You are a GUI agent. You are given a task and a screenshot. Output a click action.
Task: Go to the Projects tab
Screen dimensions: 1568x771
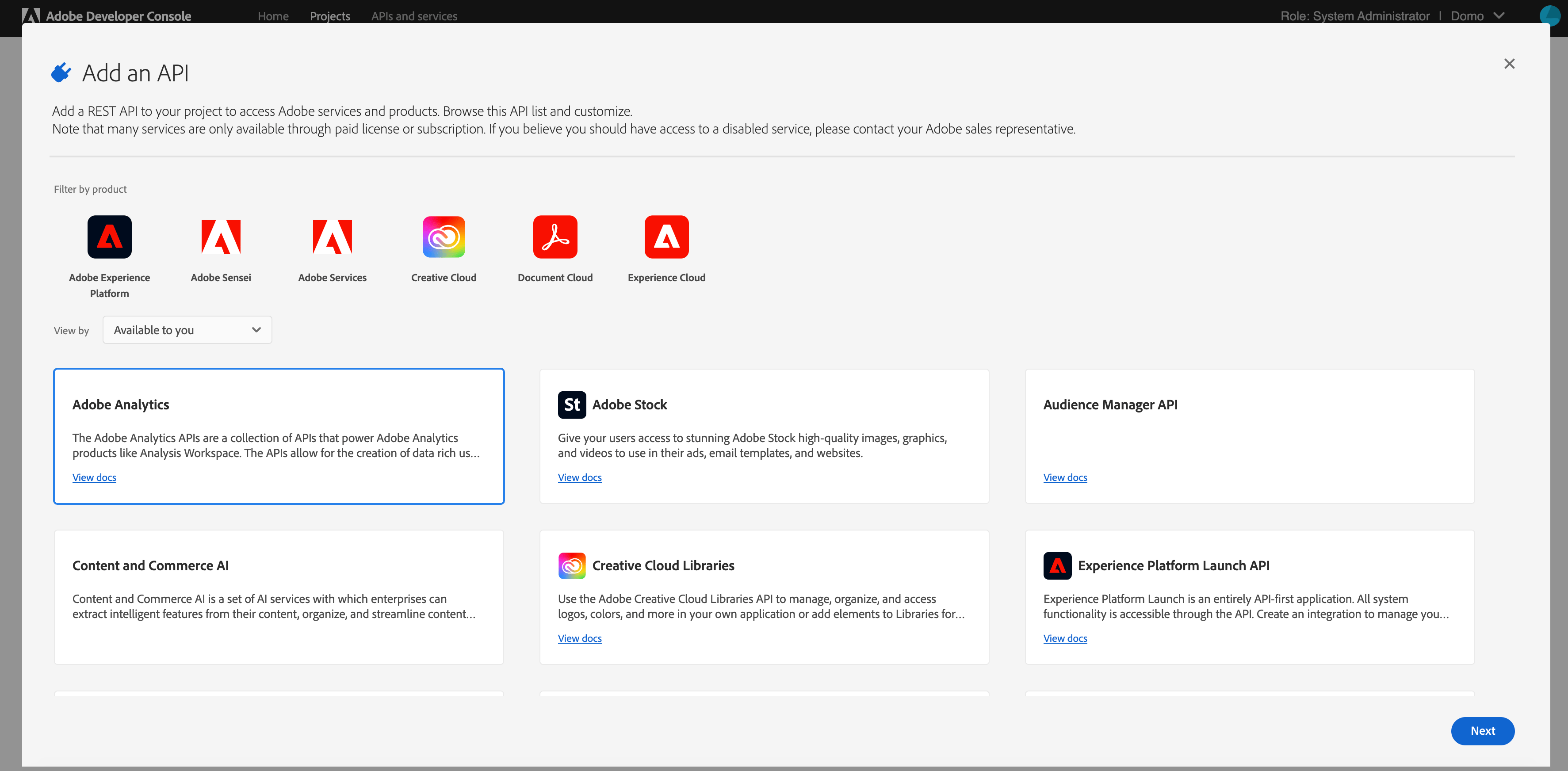330,16
